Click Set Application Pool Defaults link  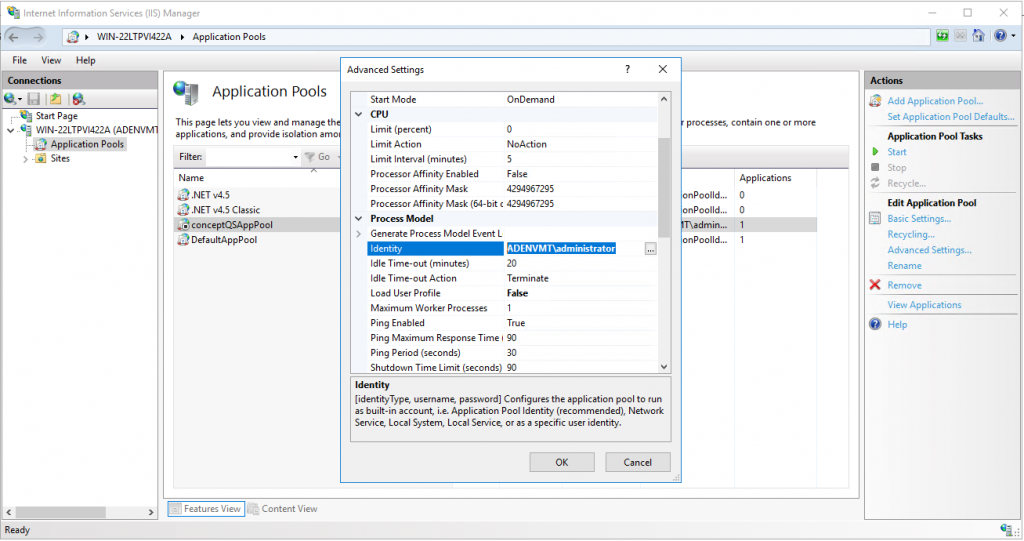pos(951,116)
